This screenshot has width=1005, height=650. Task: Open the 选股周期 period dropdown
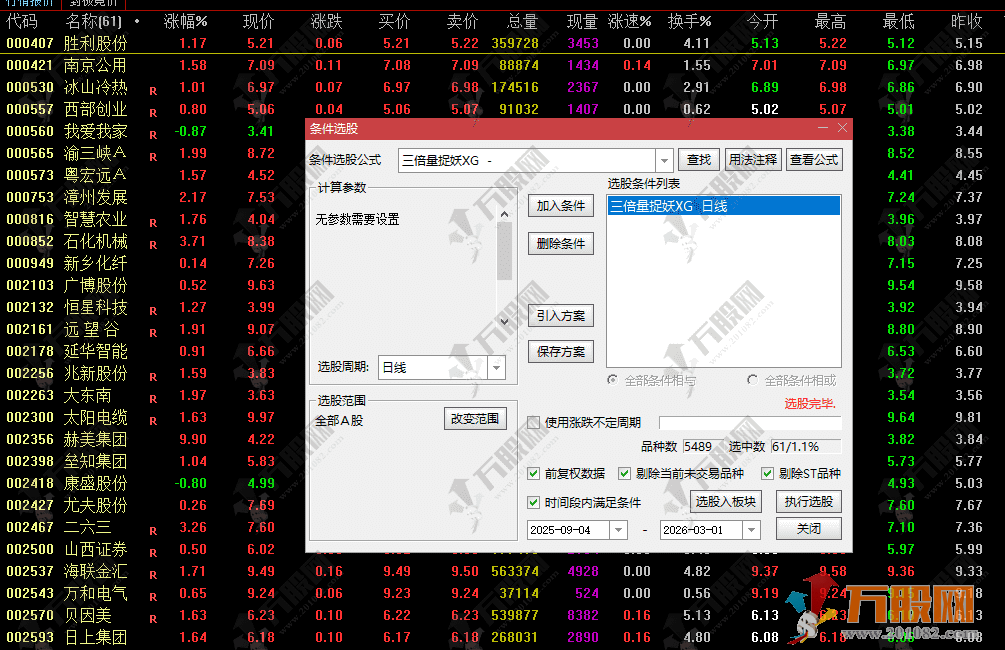click(x=496, y=368)
